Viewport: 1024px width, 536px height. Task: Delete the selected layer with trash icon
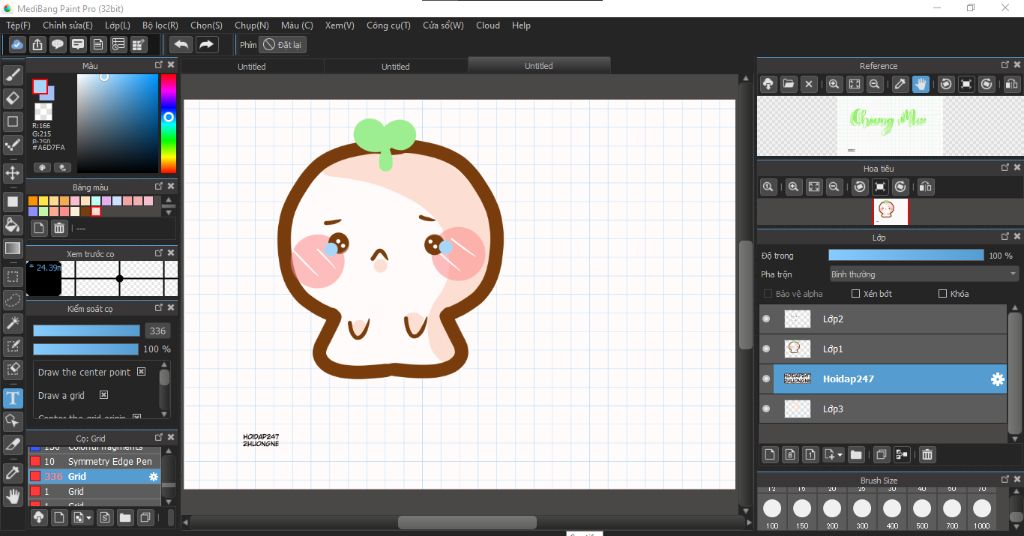927,454
